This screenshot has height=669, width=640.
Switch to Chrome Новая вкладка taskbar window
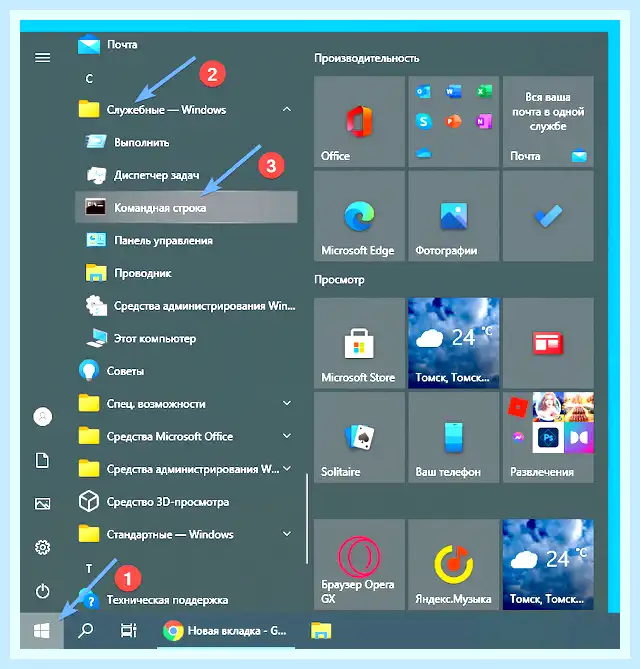coord(226,631)
